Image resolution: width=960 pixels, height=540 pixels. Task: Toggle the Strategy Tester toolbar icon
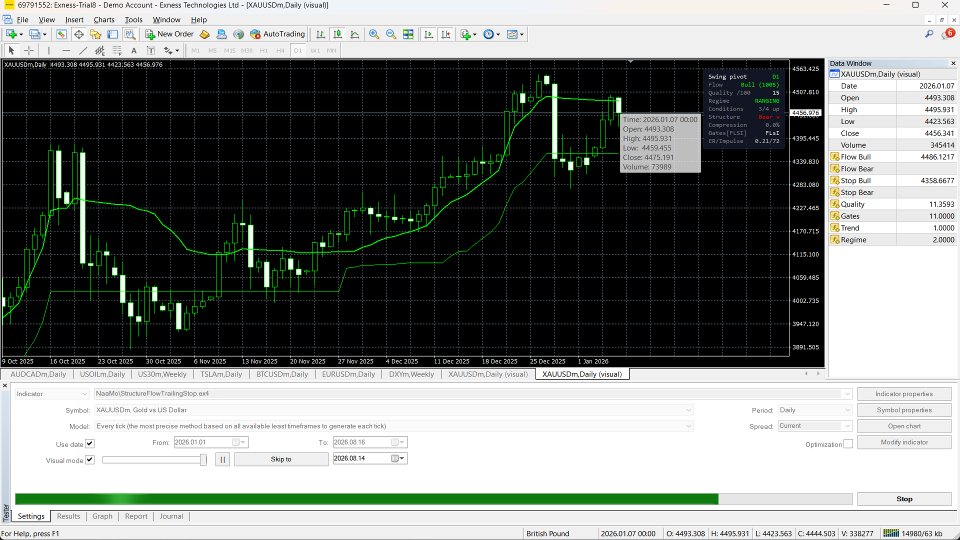coord(130,34)
